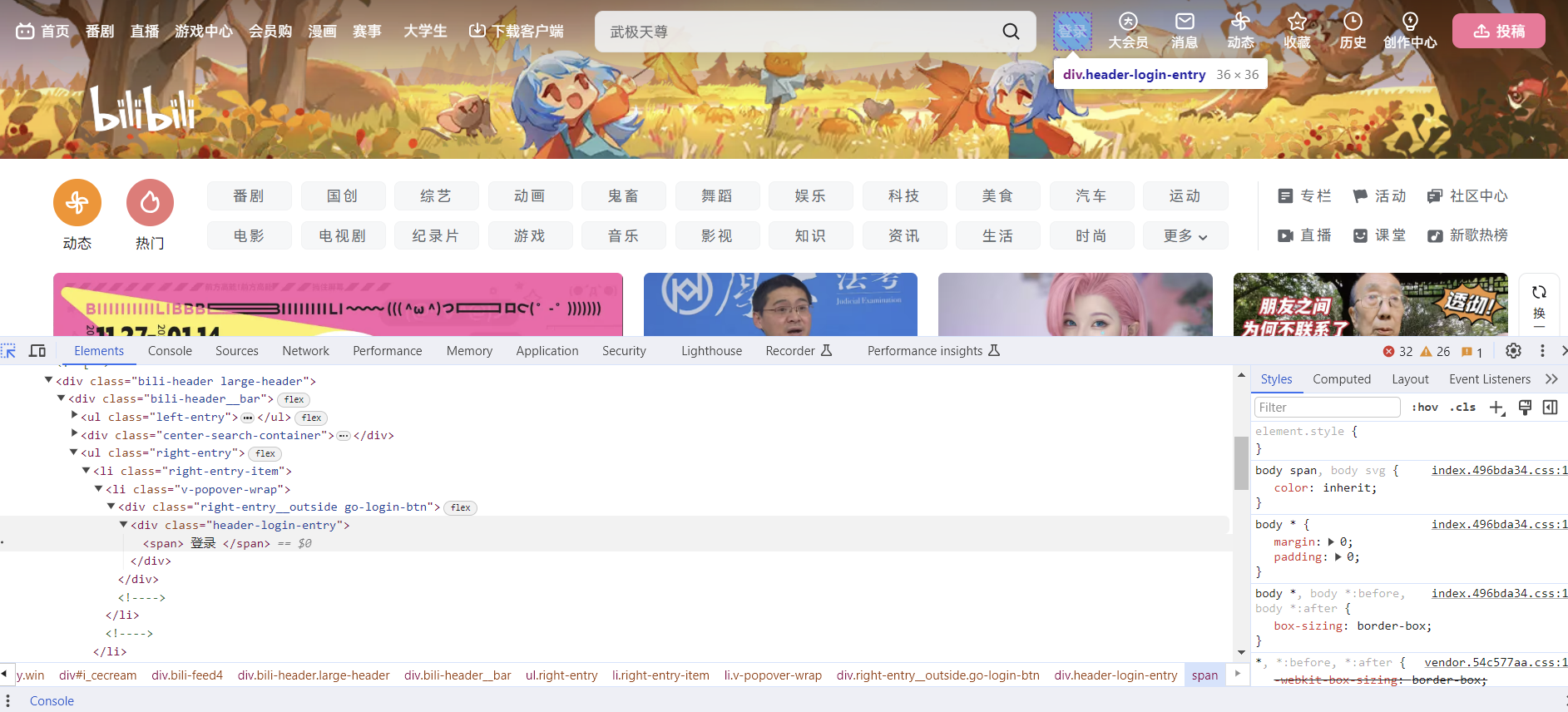
Task: Open the 创作中心 lightbulb icon
Action: pyautogui.click(x=1410, y=31)
